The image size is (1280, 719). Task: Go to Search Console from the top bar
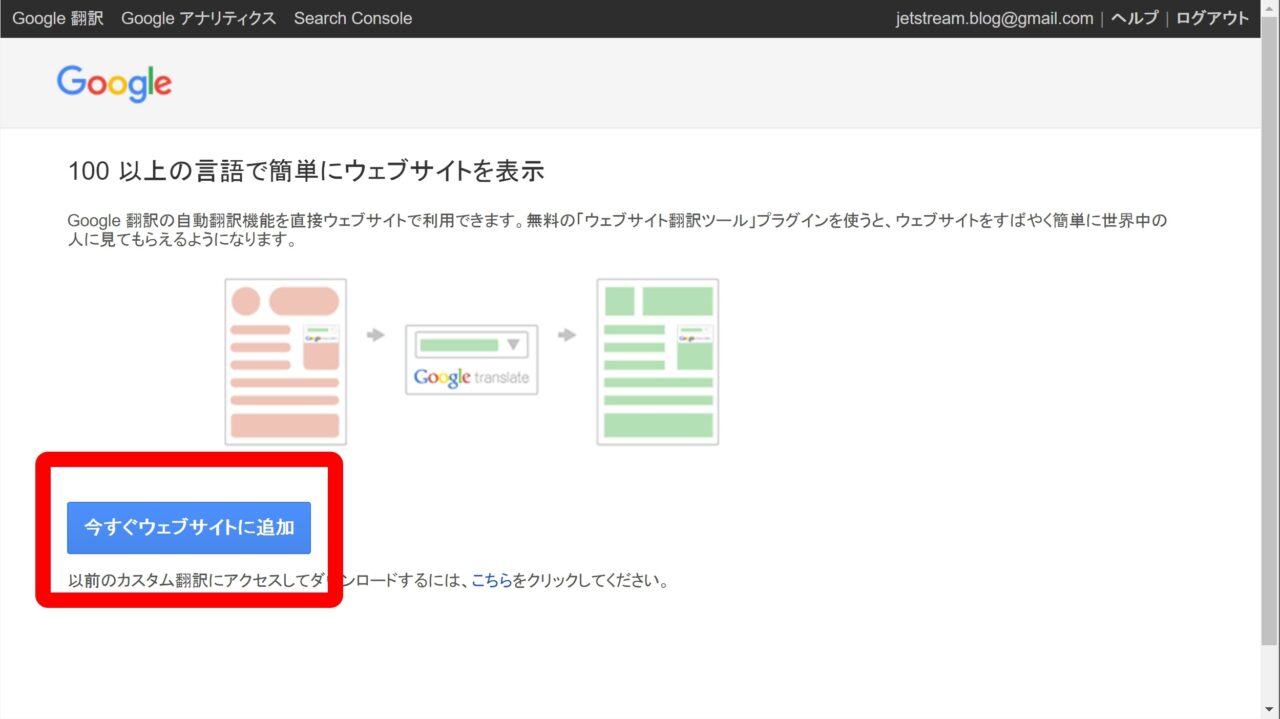click(x=352, y=18)
